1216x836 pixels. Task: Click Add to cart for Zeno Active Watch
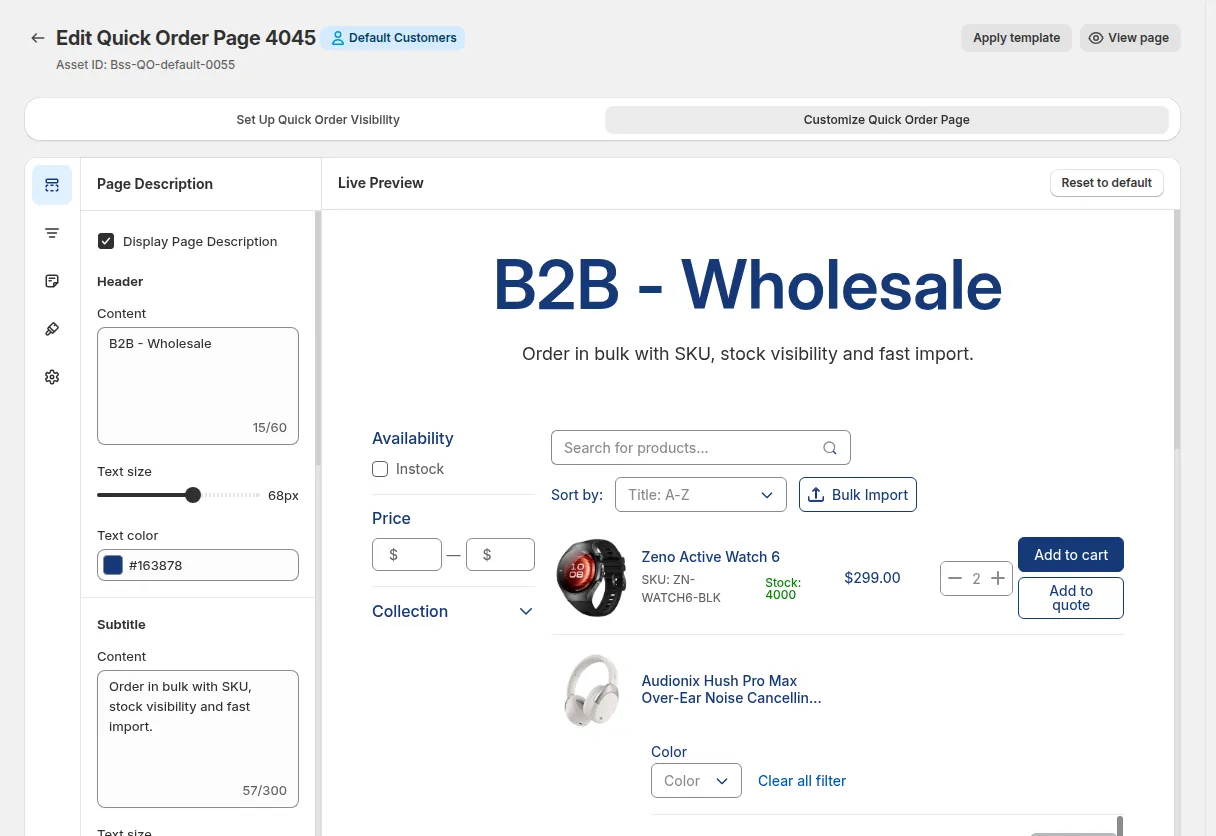tap(1071, 555)
